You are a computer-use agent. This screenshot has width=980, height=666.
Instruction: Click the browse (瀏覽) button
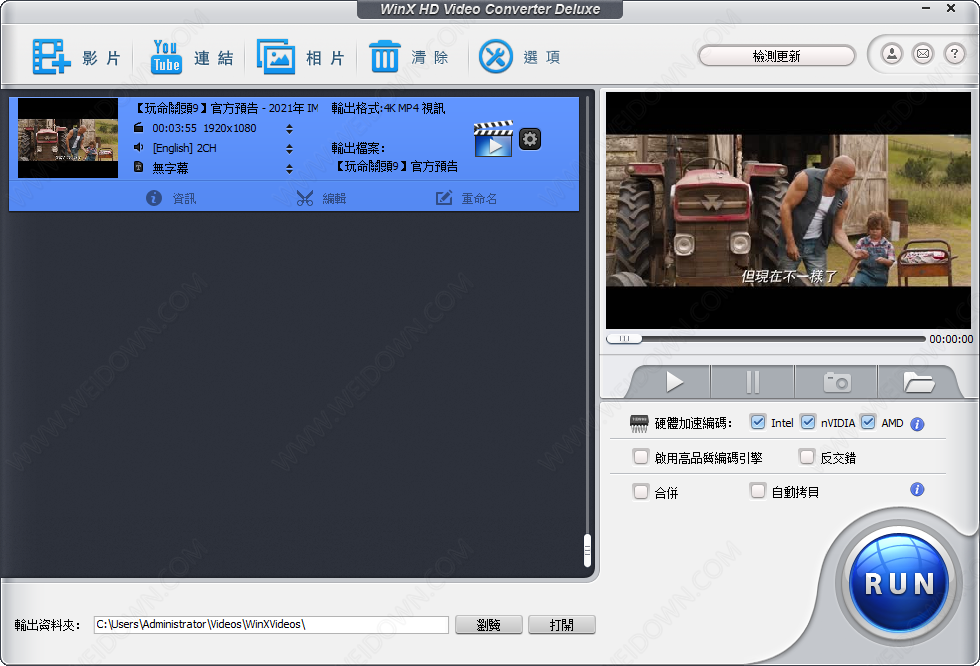(489, 625)
